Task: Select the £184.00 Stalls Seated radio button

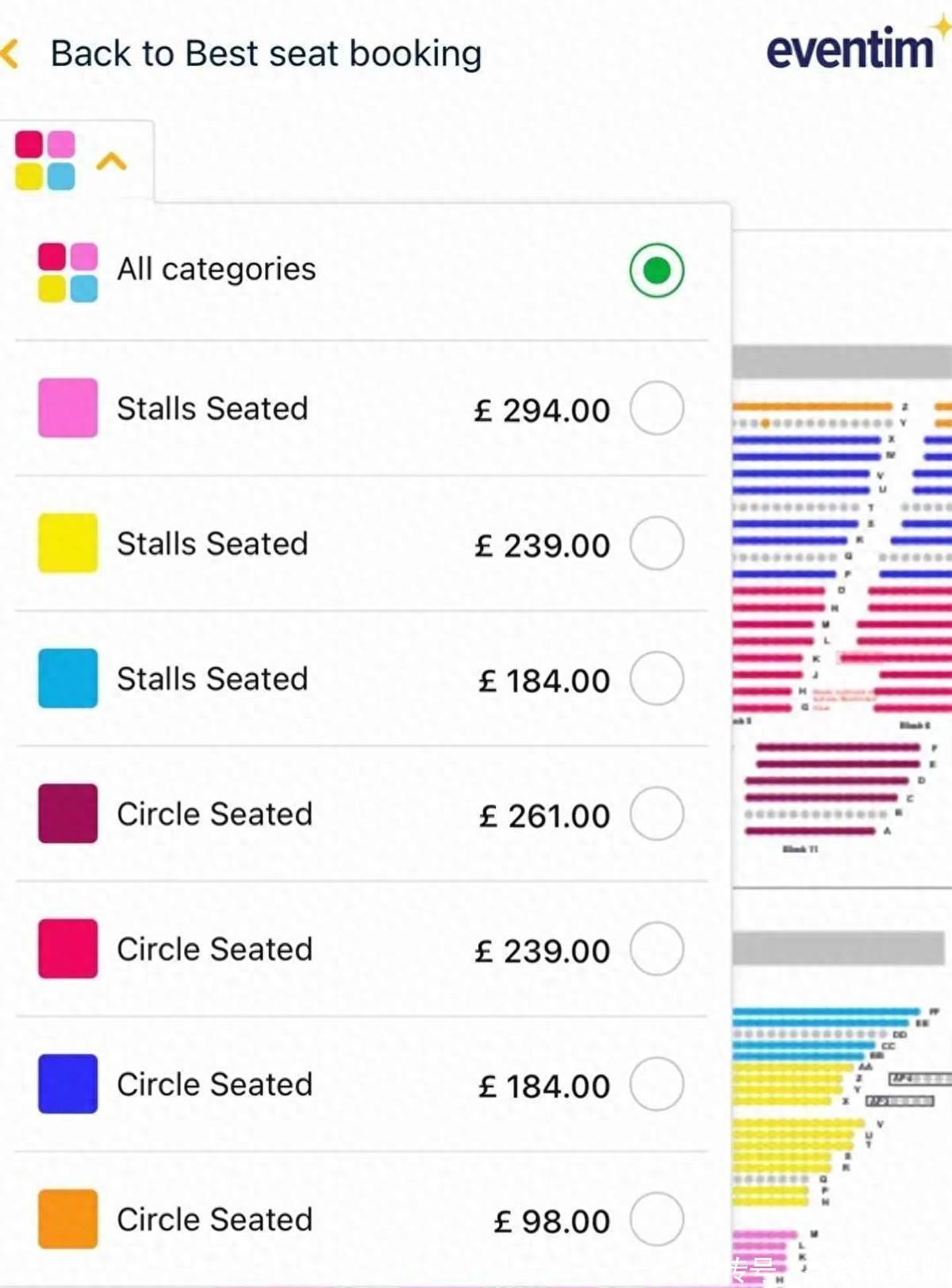Action: click(657, 679)
